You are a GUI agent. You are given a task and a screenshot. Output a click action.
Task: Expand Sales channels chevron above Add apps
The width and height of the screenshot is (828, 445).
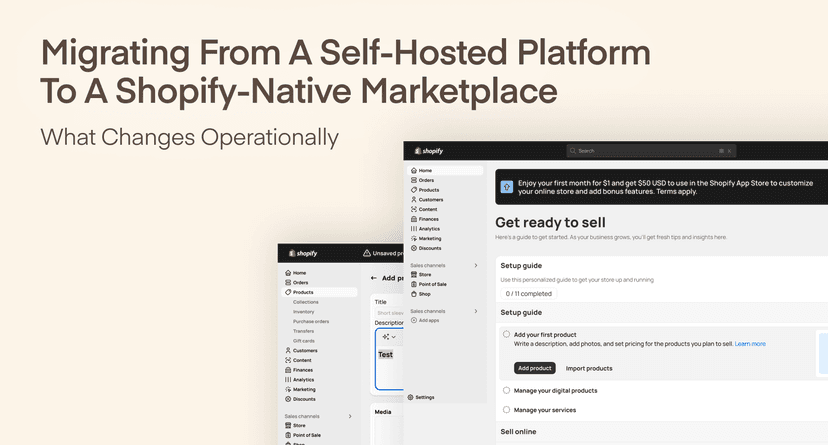(476, 311)
